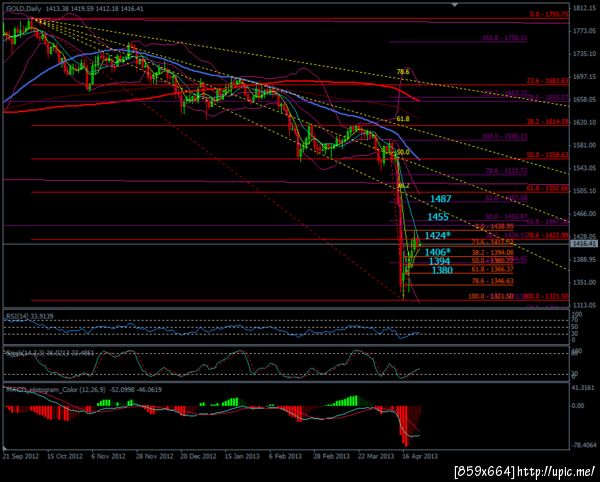Screen dimensions: 600x482
Task: Click the orange Fibonacci label 61.8 - 1366.37
Action: tap(492, 269)
